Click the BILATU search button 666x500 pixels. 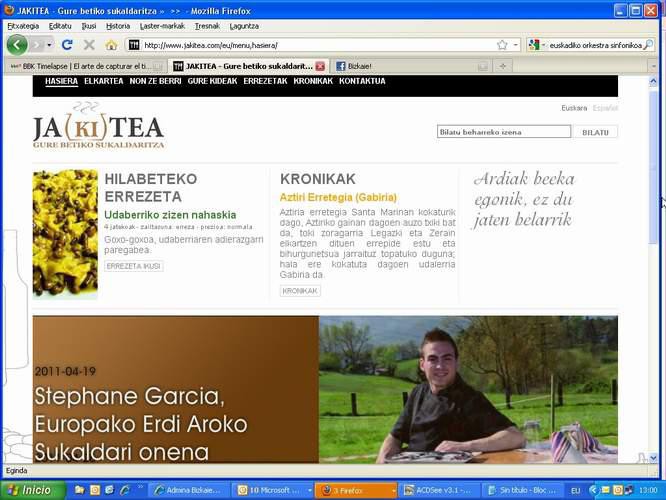(595, 132)
